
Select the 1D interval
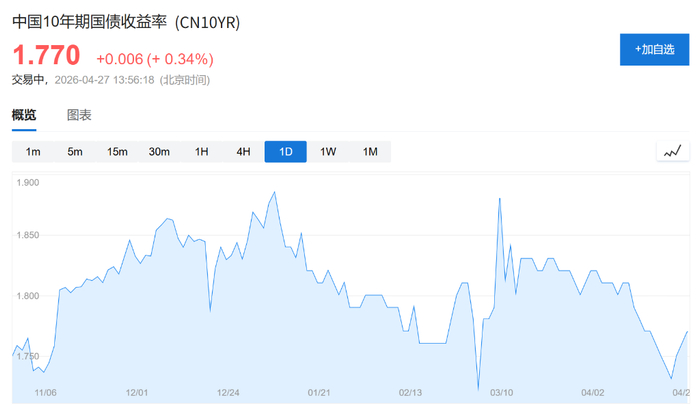286,152
